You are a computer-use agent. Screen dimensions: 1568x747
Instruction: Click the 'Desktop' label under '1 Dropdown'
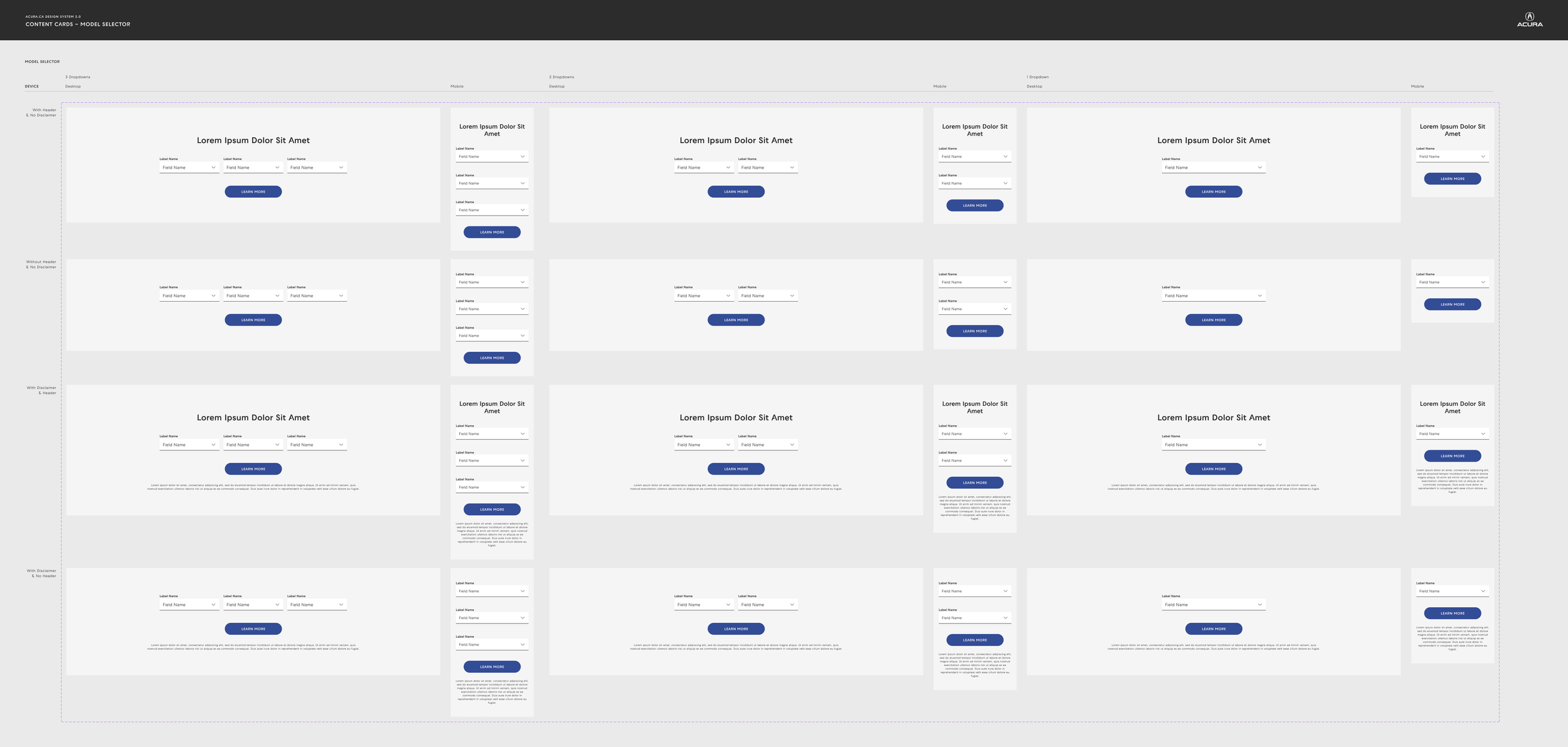(1034, 87)
